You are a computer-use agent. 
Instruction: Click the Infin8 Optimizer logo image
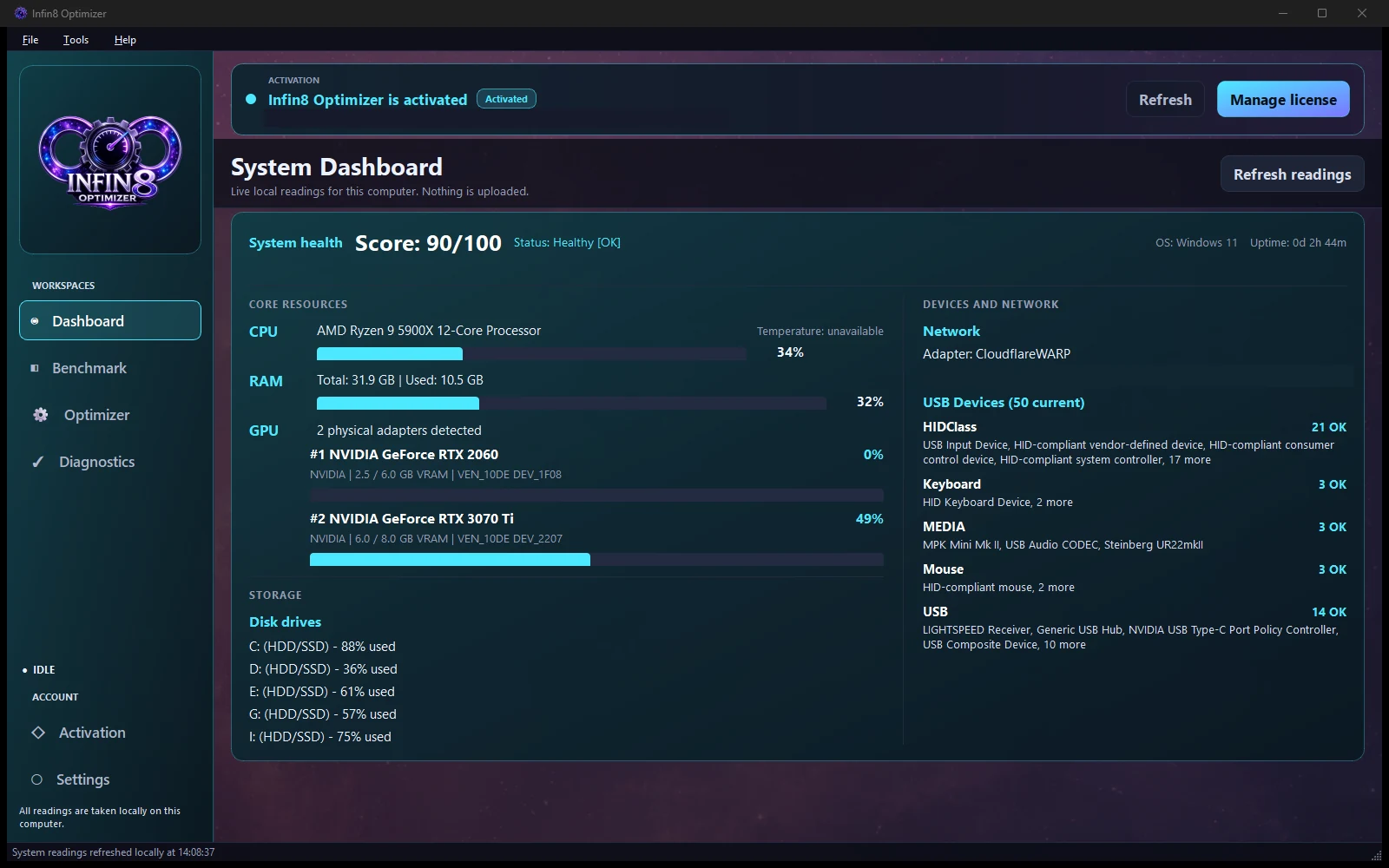[x=110, y=161]
